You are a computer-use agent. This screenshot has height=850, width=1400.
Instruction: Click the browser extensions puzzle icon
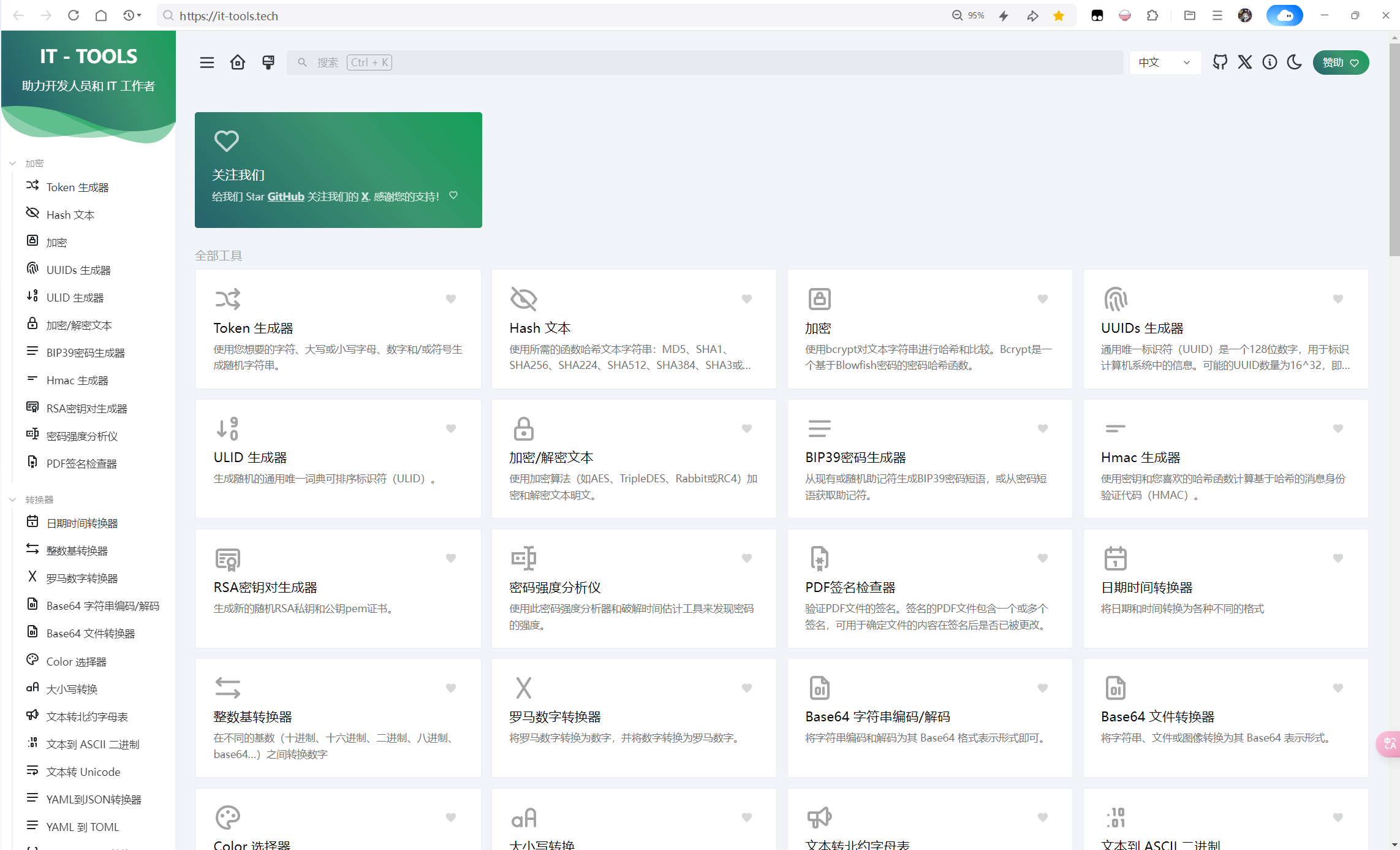(1152, 15)
